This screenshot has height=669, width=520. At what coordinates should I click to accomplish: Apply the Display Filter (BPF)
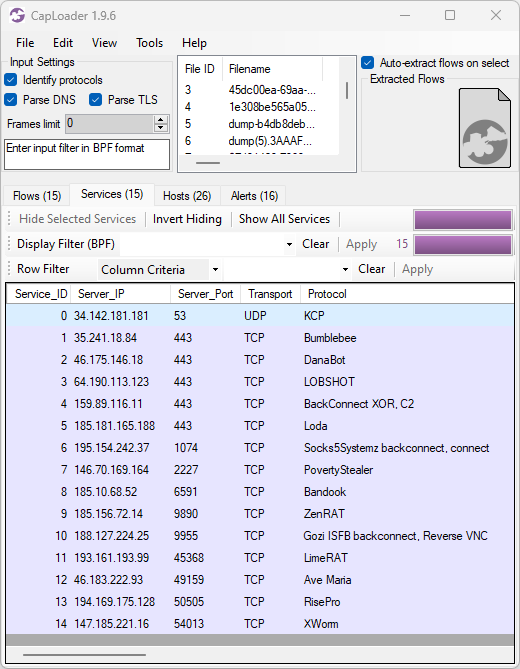click(x=361, y=244)
